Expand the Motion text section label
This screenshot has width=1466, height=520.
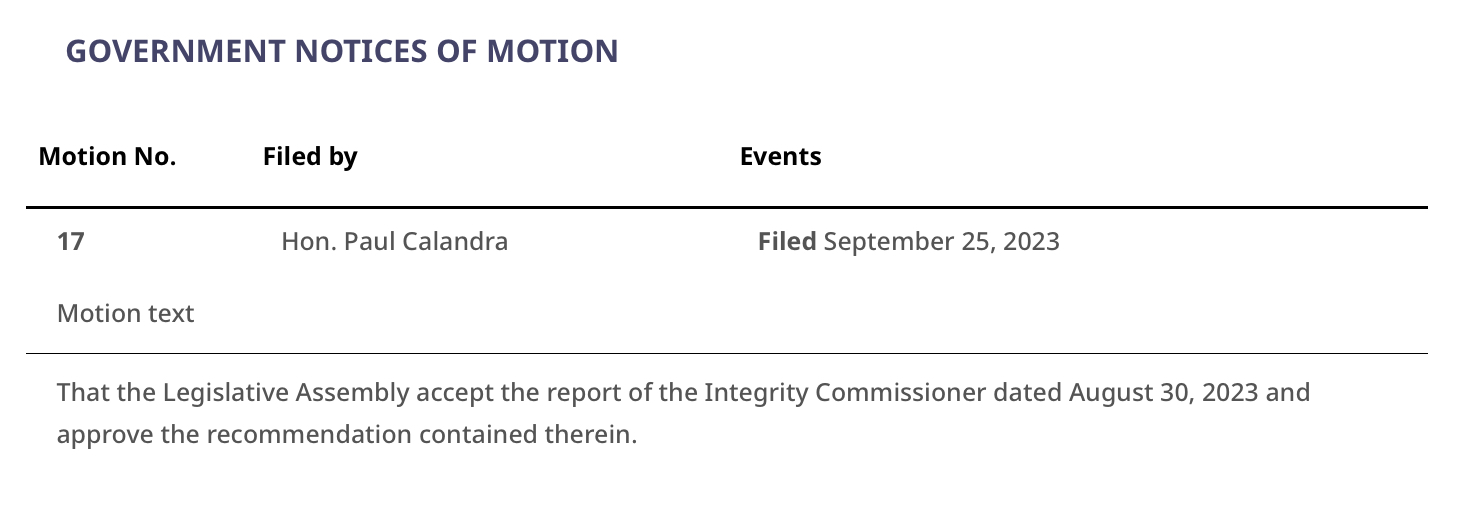point(126,313)
